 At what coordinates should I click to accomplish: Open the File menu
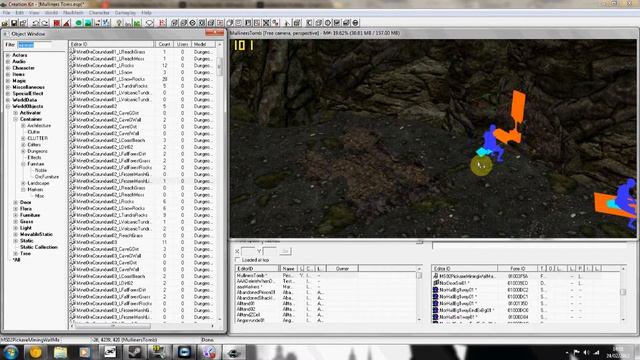pyautogui.click(x=7, y=13)
